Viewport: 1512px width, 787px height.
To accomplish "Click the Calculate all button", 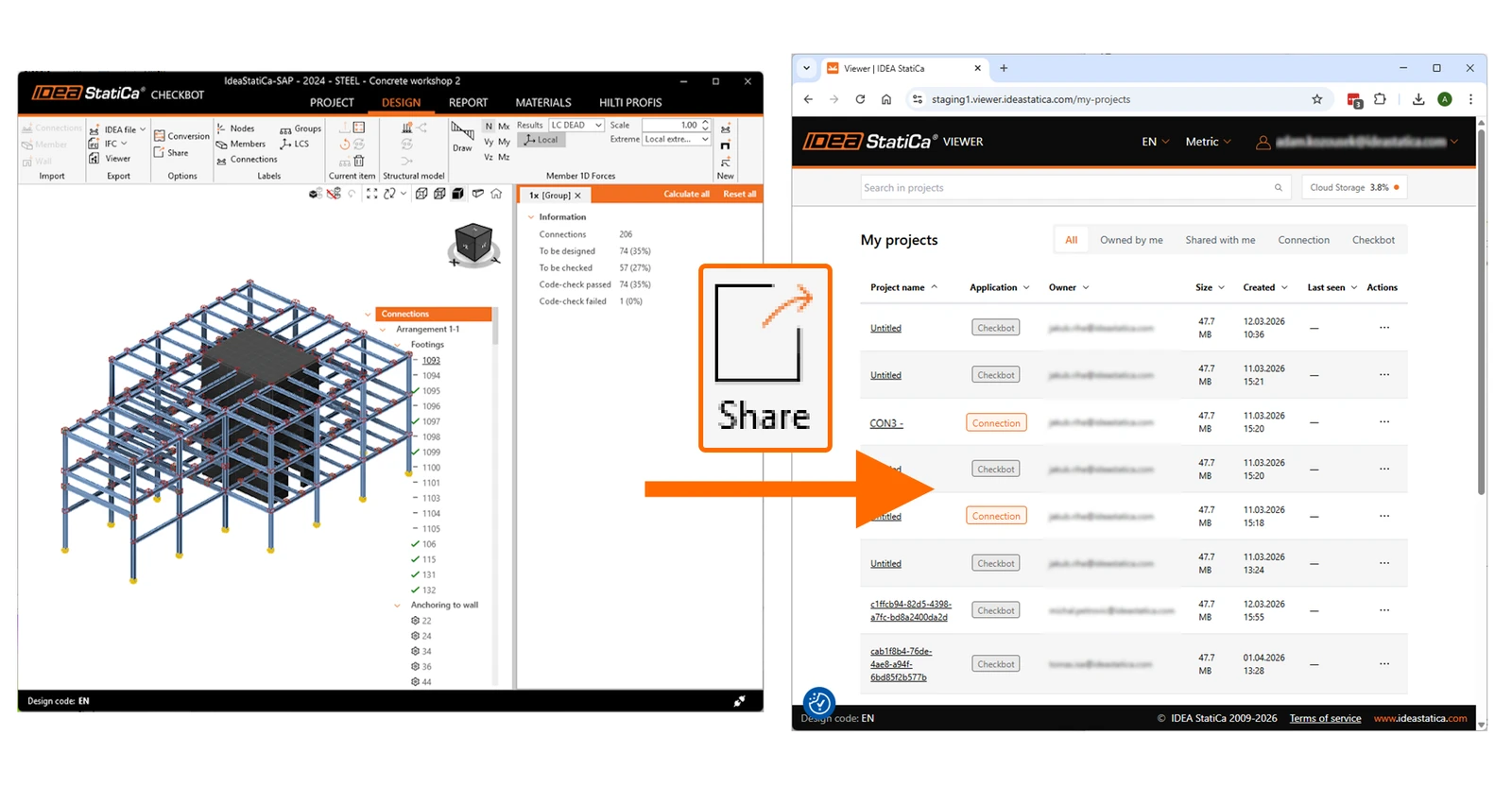I will (686, 194).
